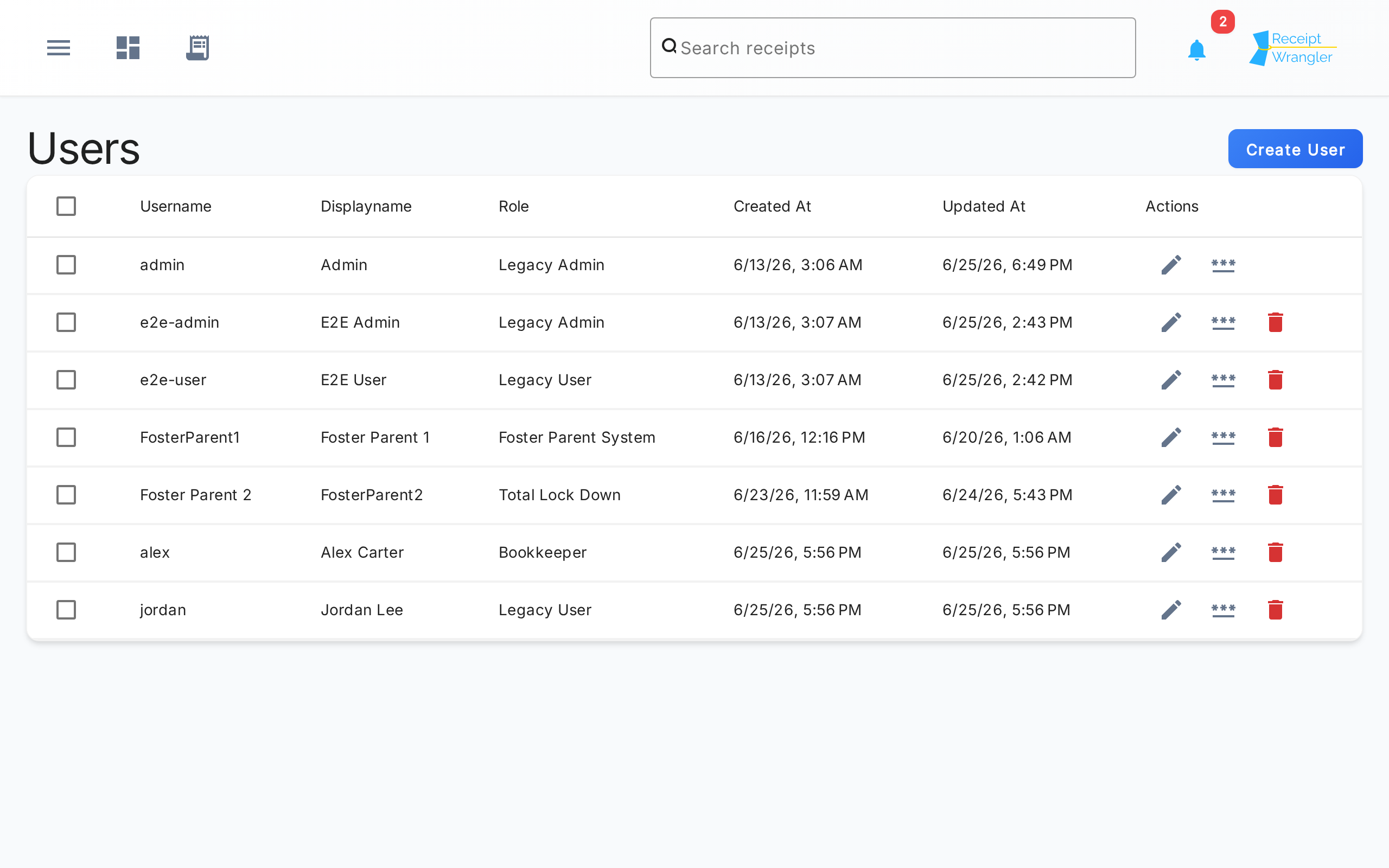This screenshot has height=868, width=1389.
Task: Select the FosterParent1 row checkbox
Action: click(66, 437)
